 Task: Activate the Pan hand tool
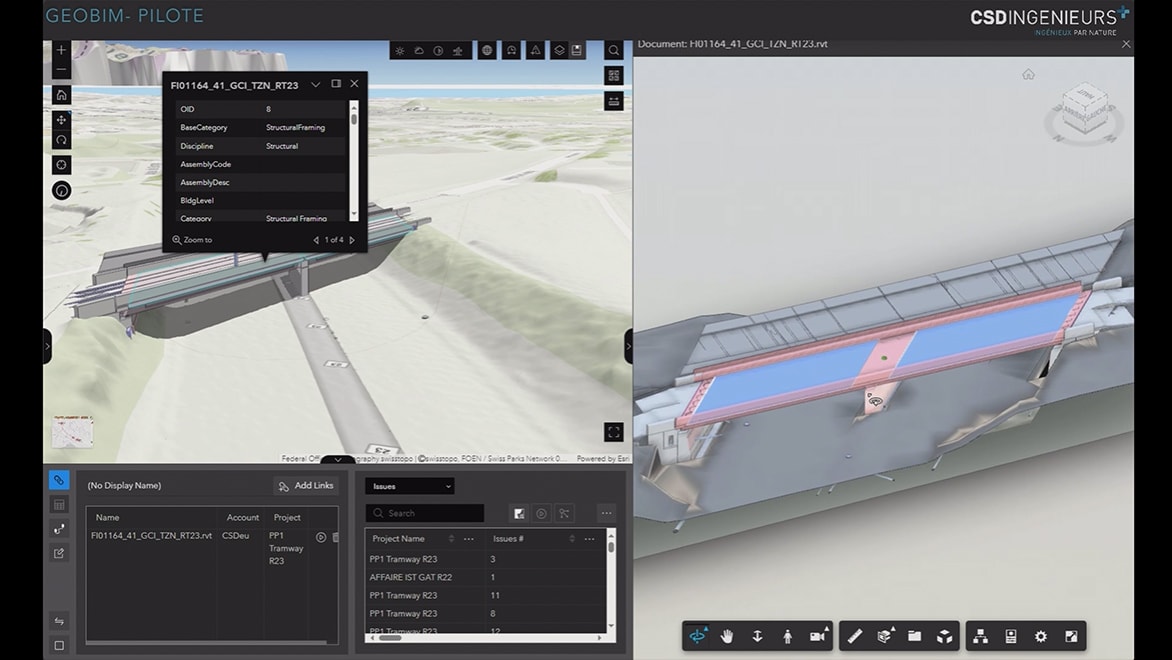pos(727,636)
